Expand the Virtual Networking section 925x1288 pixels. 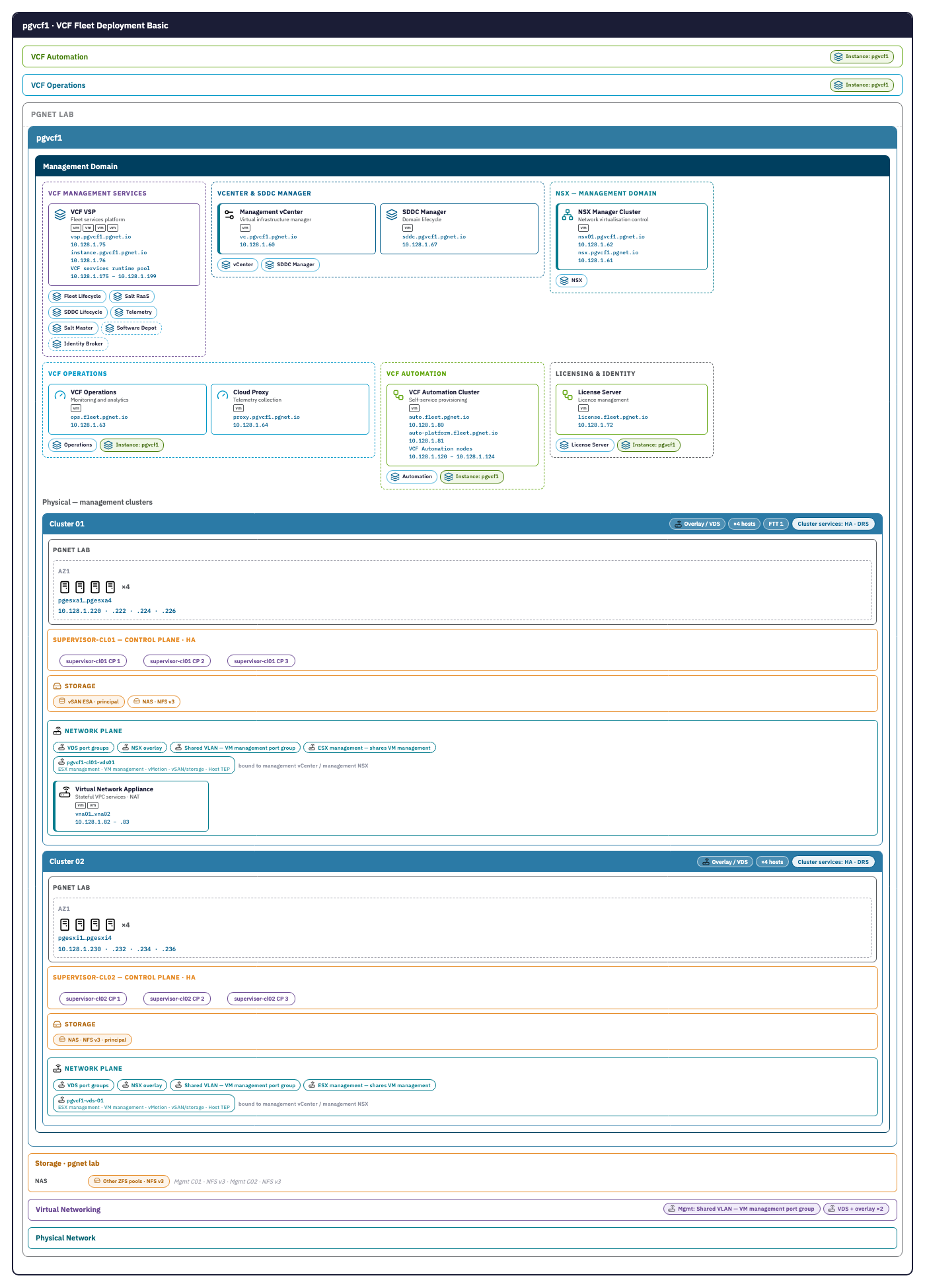[x=462, y=1209]
